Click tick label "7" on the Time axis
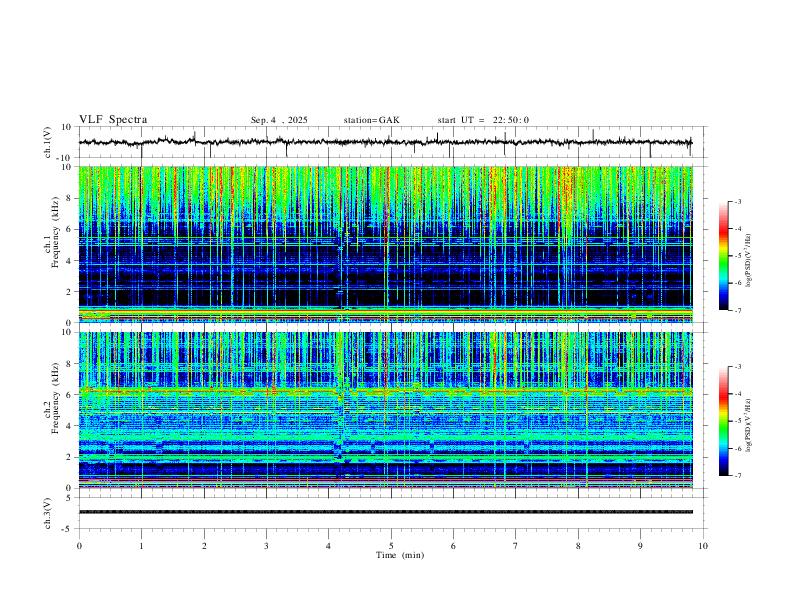This screenshot has width=792, height=612. tap(516, 546)
